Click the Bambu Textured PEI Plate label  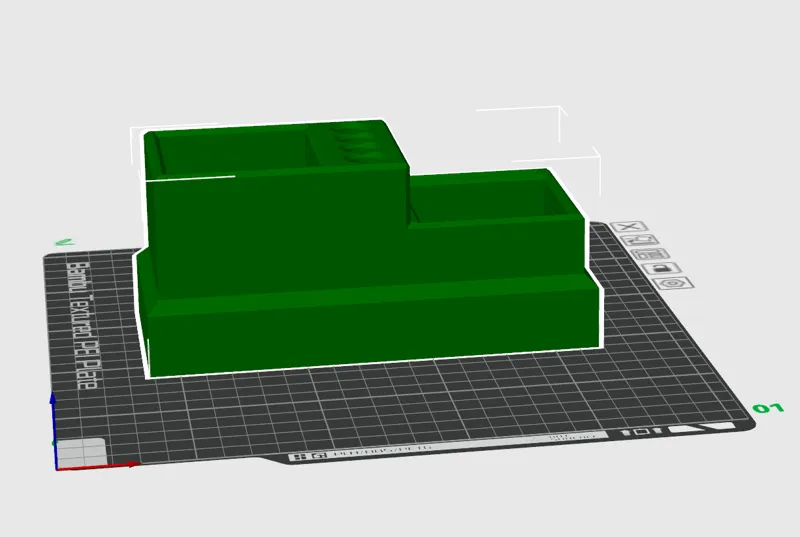pos(83,325)
